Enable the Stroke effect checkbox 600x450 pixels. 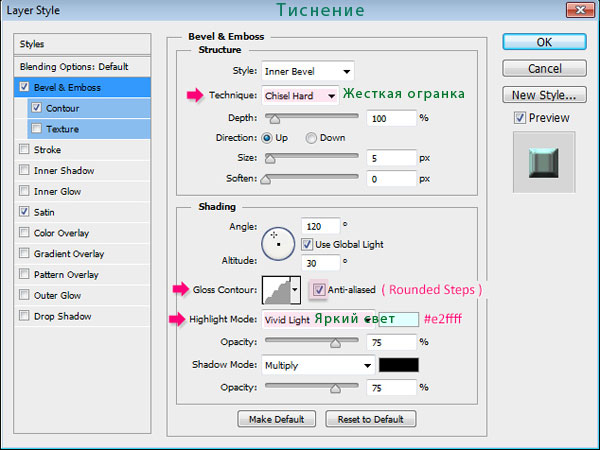pyautogui.click(x=24, y=149)
